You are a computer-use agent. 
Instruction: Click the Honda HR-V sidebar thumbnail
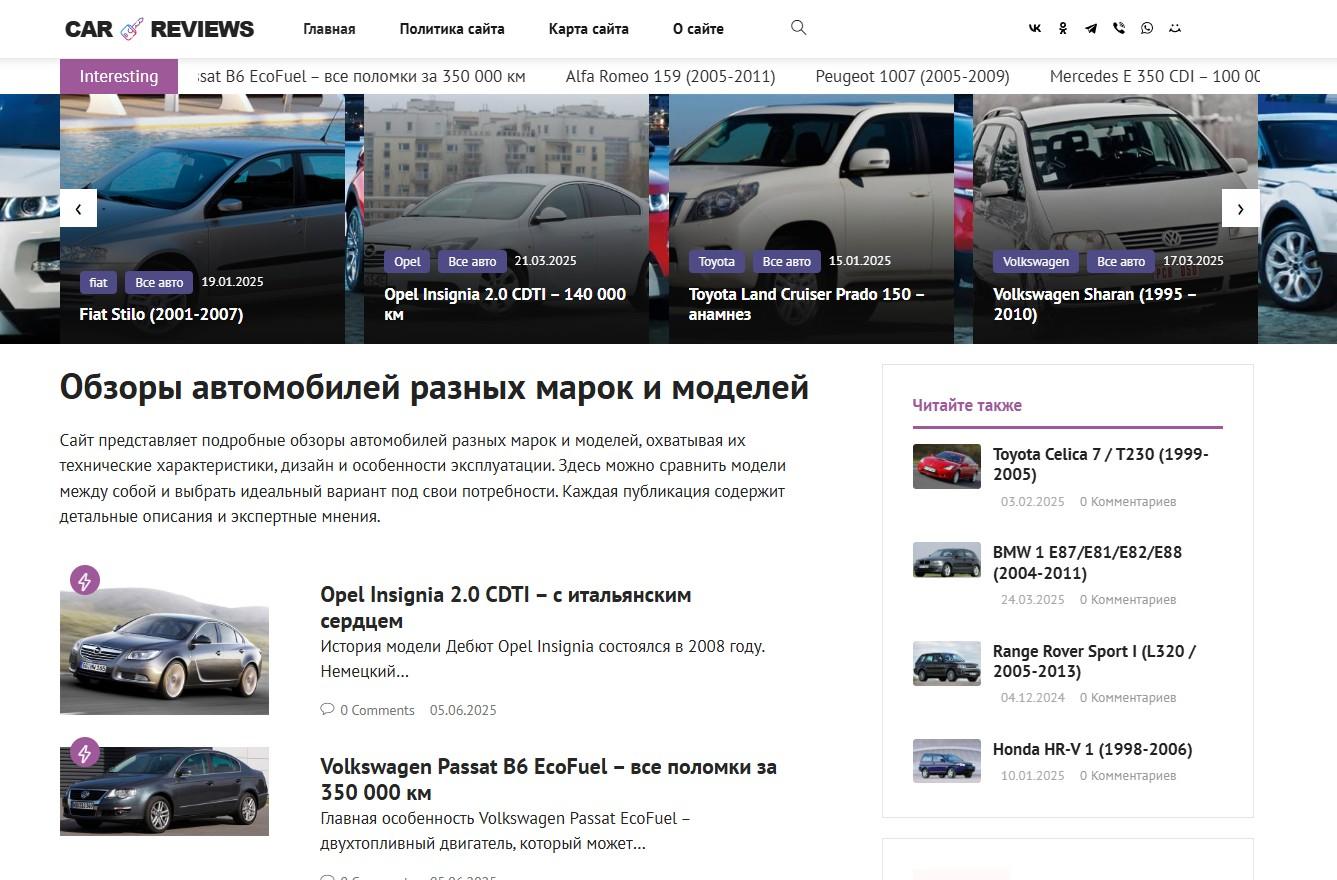pos(947,760)
